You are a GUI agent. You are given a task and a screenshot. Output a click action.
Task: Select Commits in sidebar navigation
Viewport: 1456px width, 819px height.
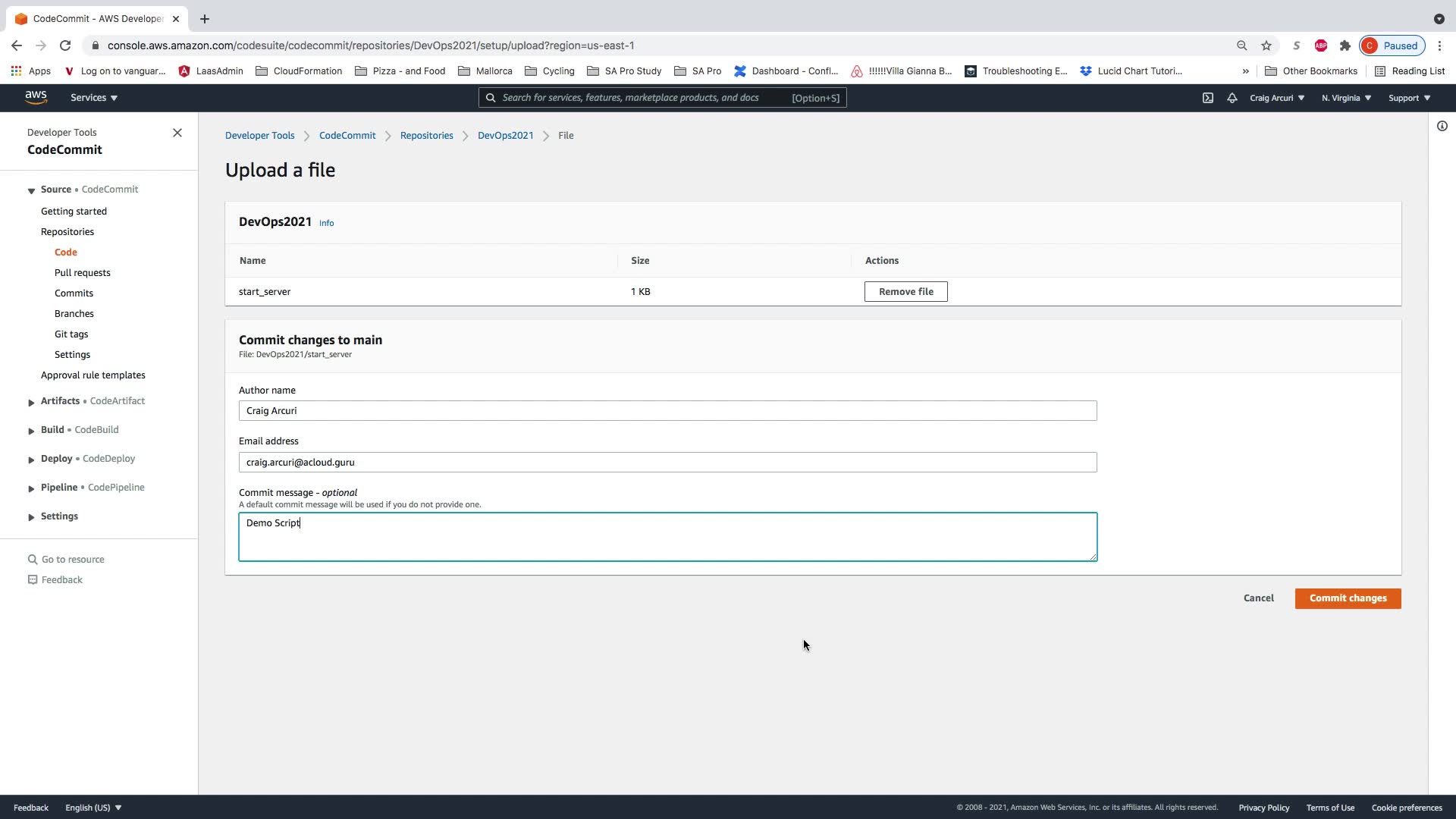[74, 293]
